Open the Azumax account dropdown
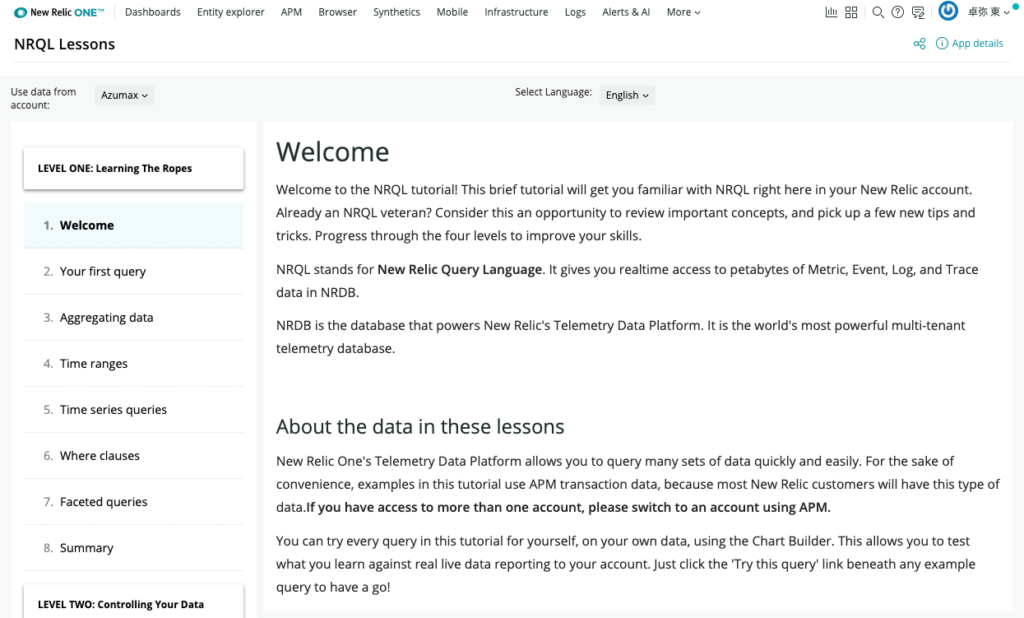The height and width of the screenshot is (618, 1024). [x=124, y=95]
